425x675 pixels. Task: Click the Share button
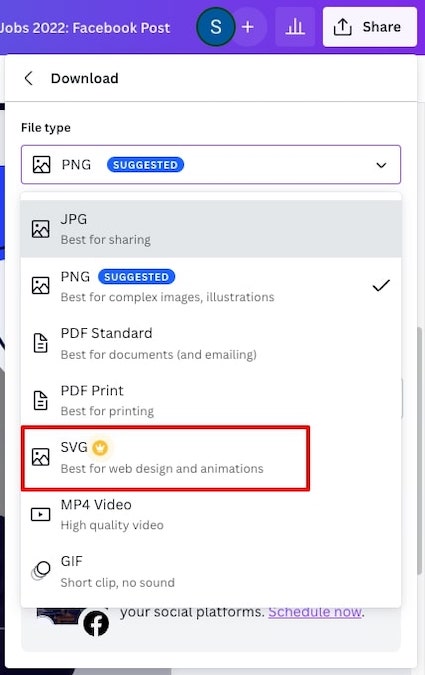370,27
